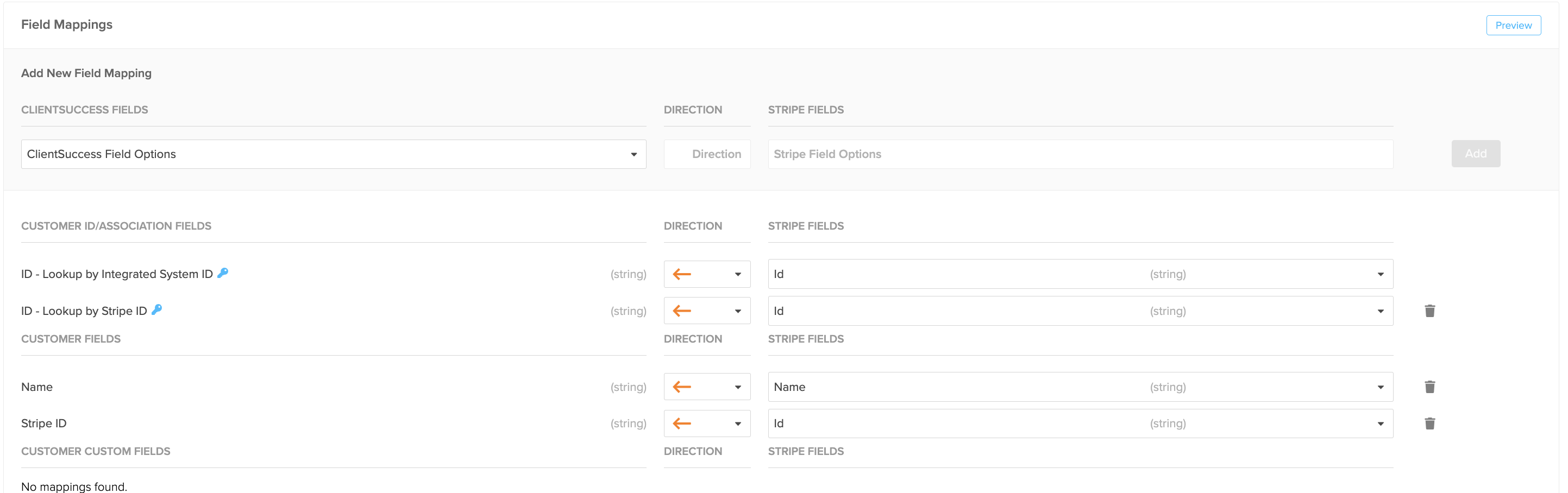Open ClientSuccess Field Options dropdown

tap(333, 155)
